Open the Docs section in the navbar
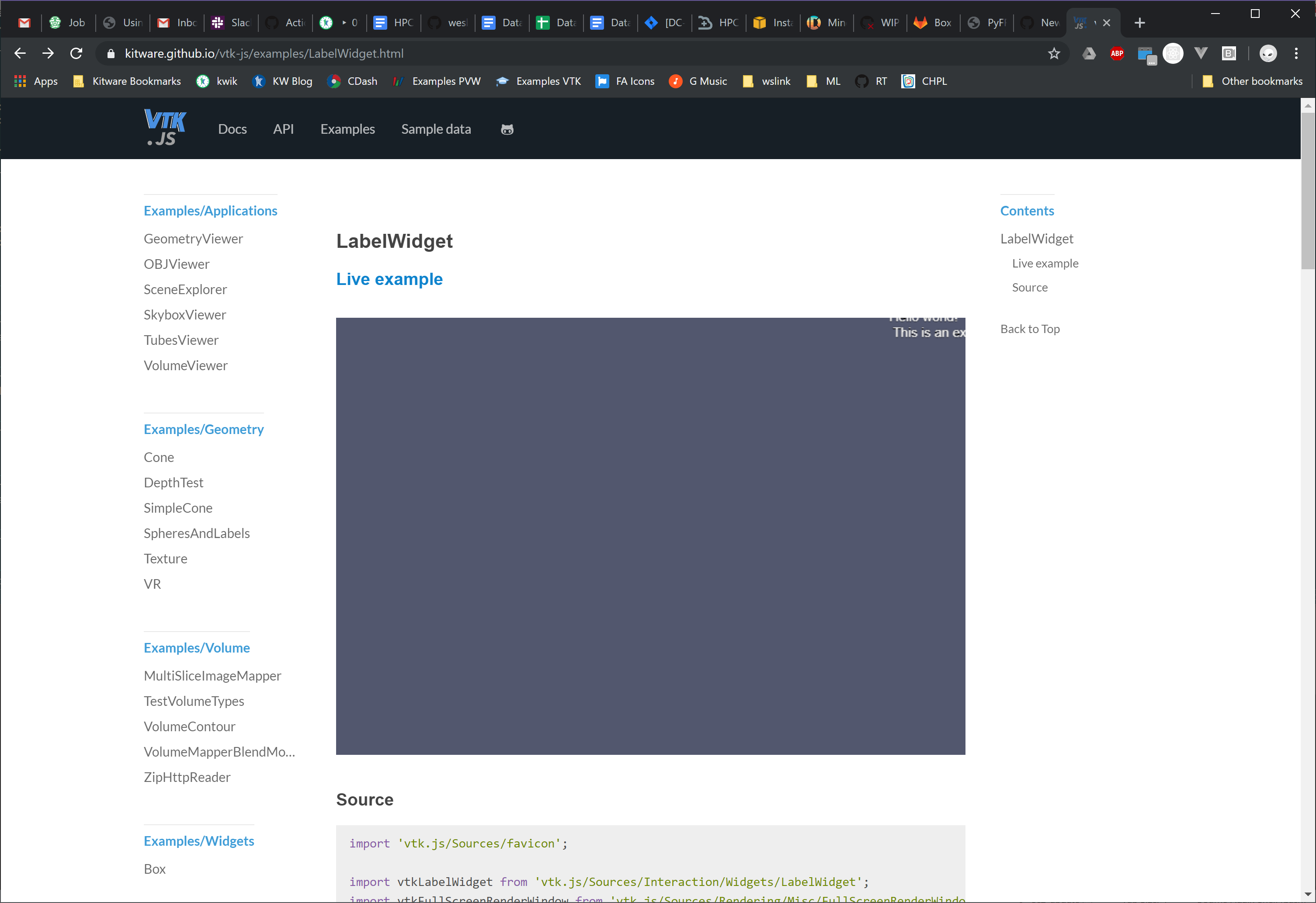Image resolution: width=1316 pixels, height=903 pixels. pos(232,129)
